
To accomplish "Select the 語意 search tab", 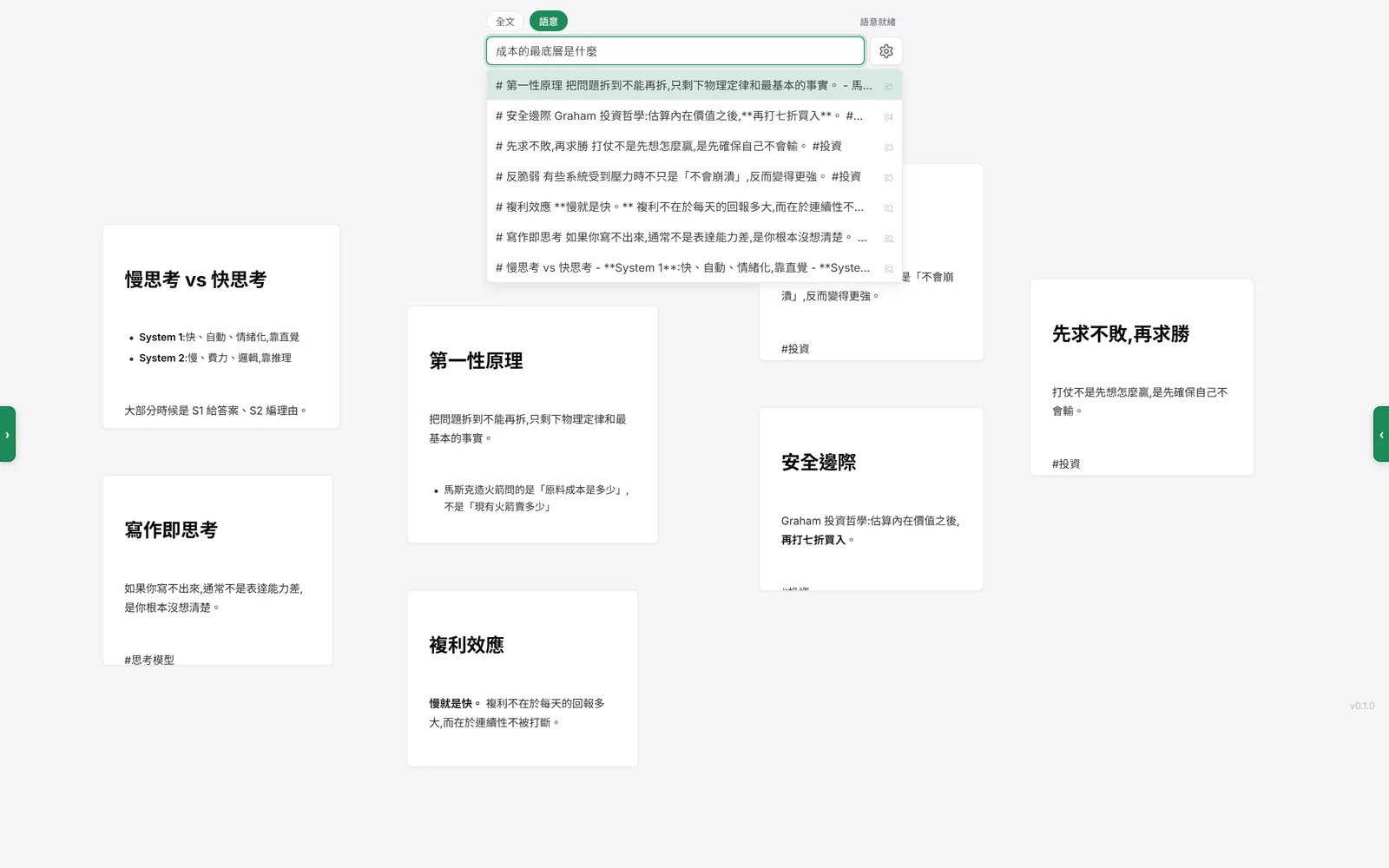I will (549, 22).
